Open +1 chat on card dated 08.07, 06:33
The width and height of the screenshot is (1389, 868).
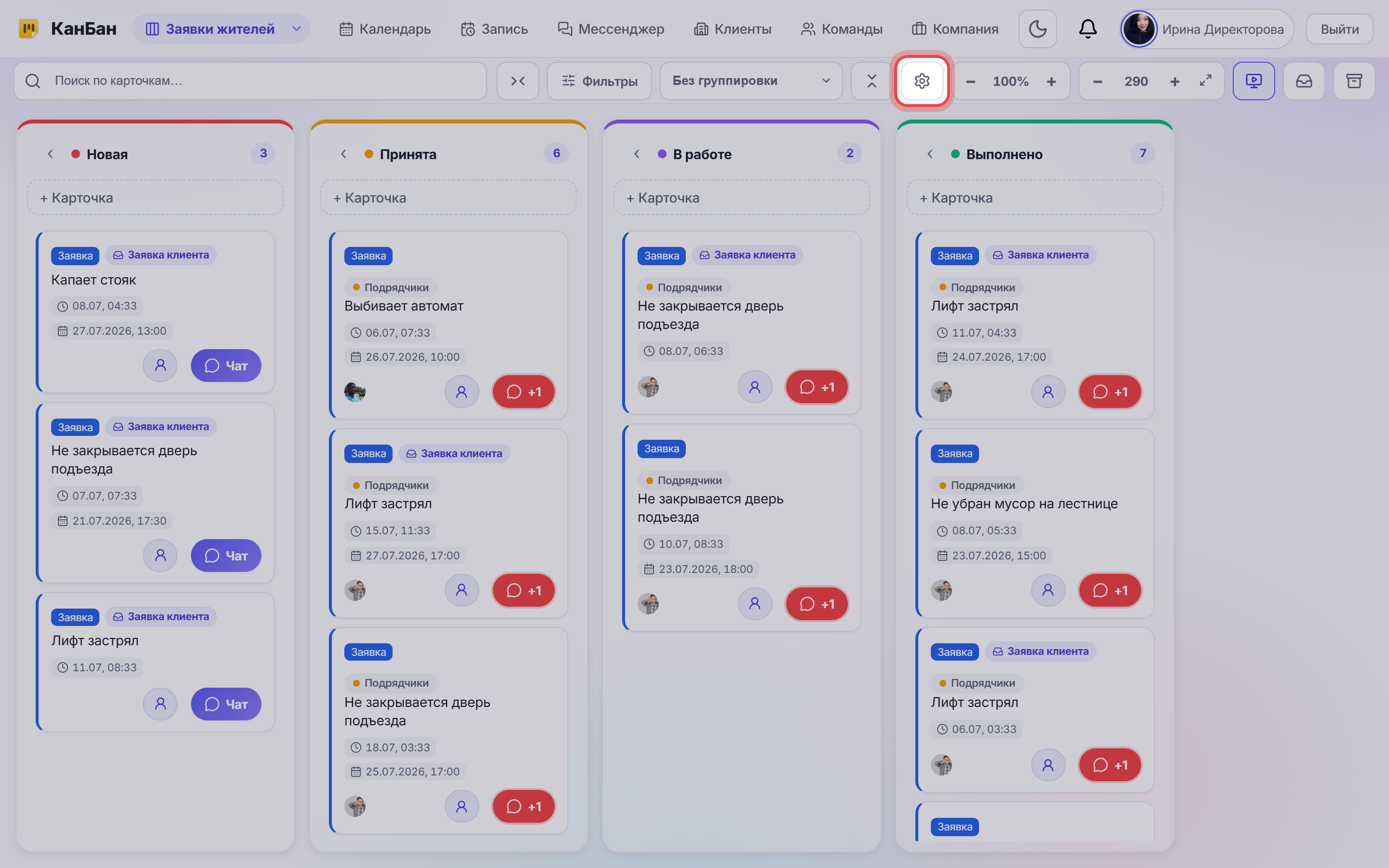[817, 387]
